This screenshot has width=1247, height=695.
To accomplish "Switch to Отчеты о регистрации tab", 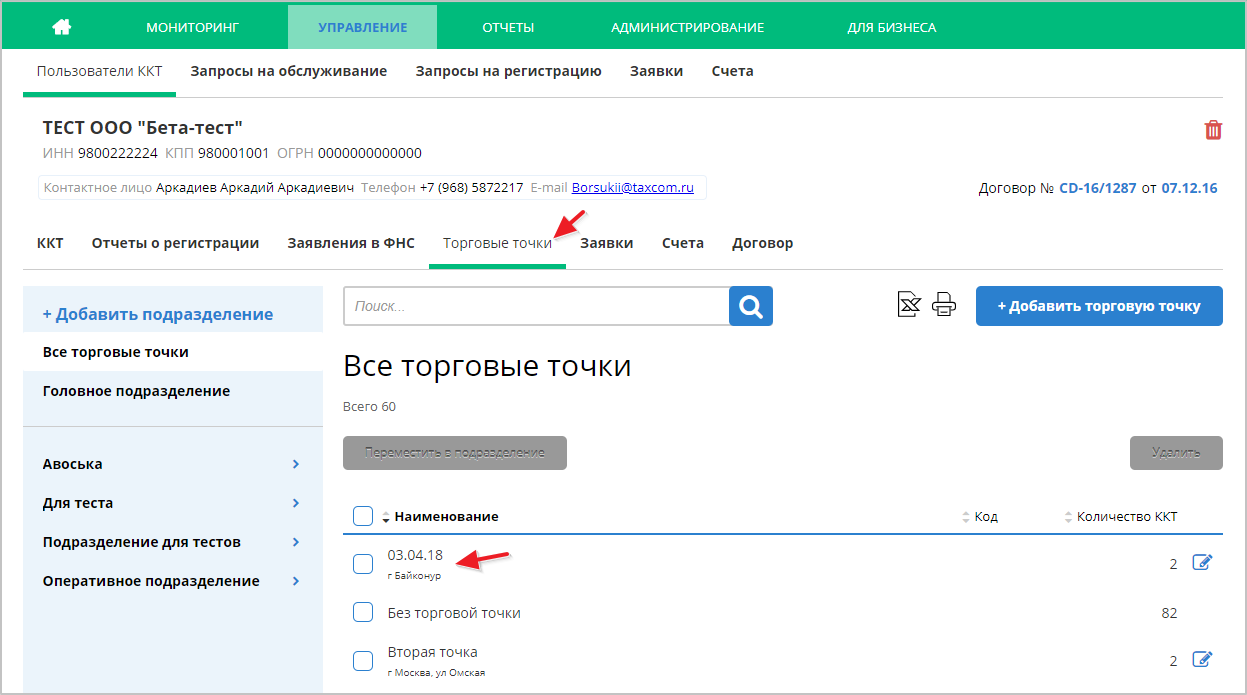I will [175, 243].
